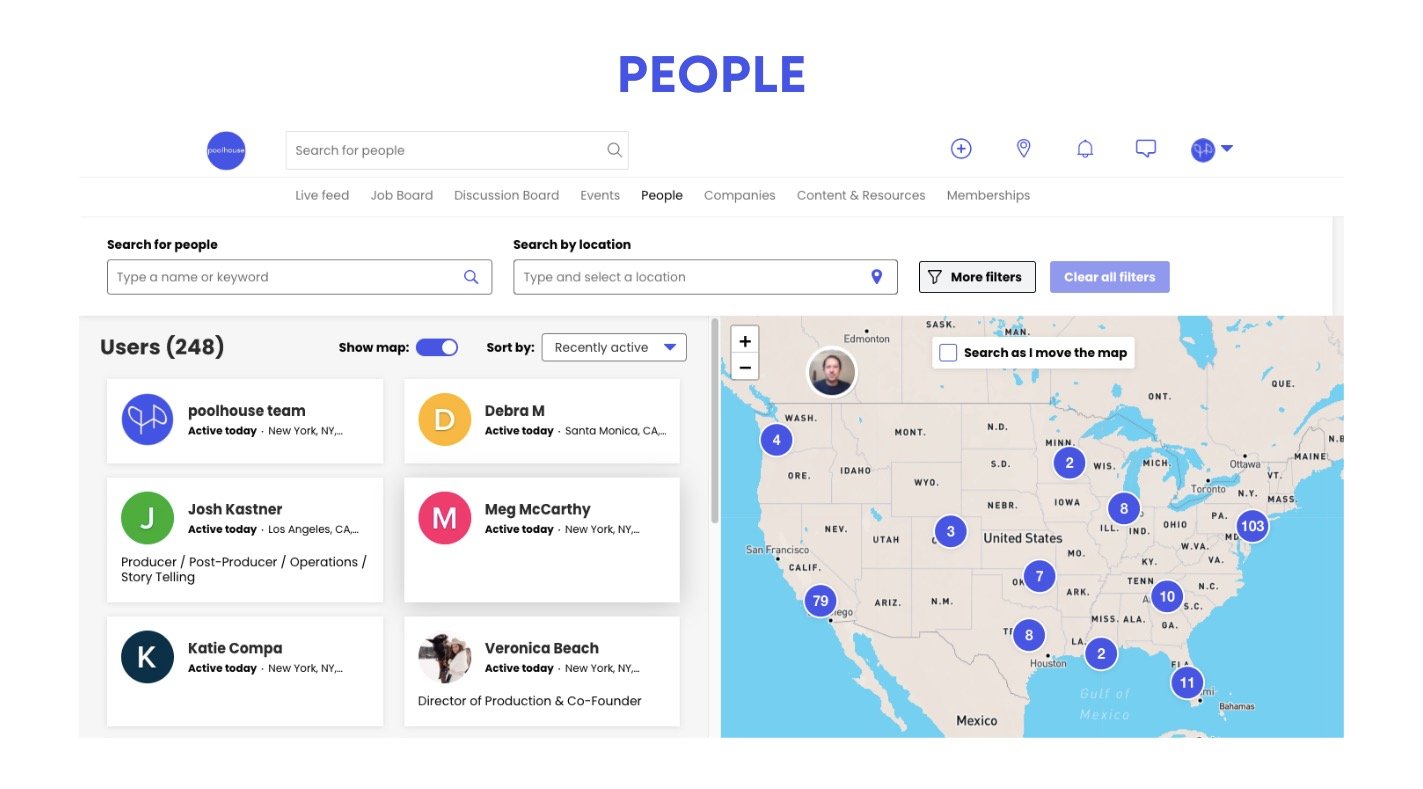Select the People tab
The image size is (1423, 789).
coord(662,195)
